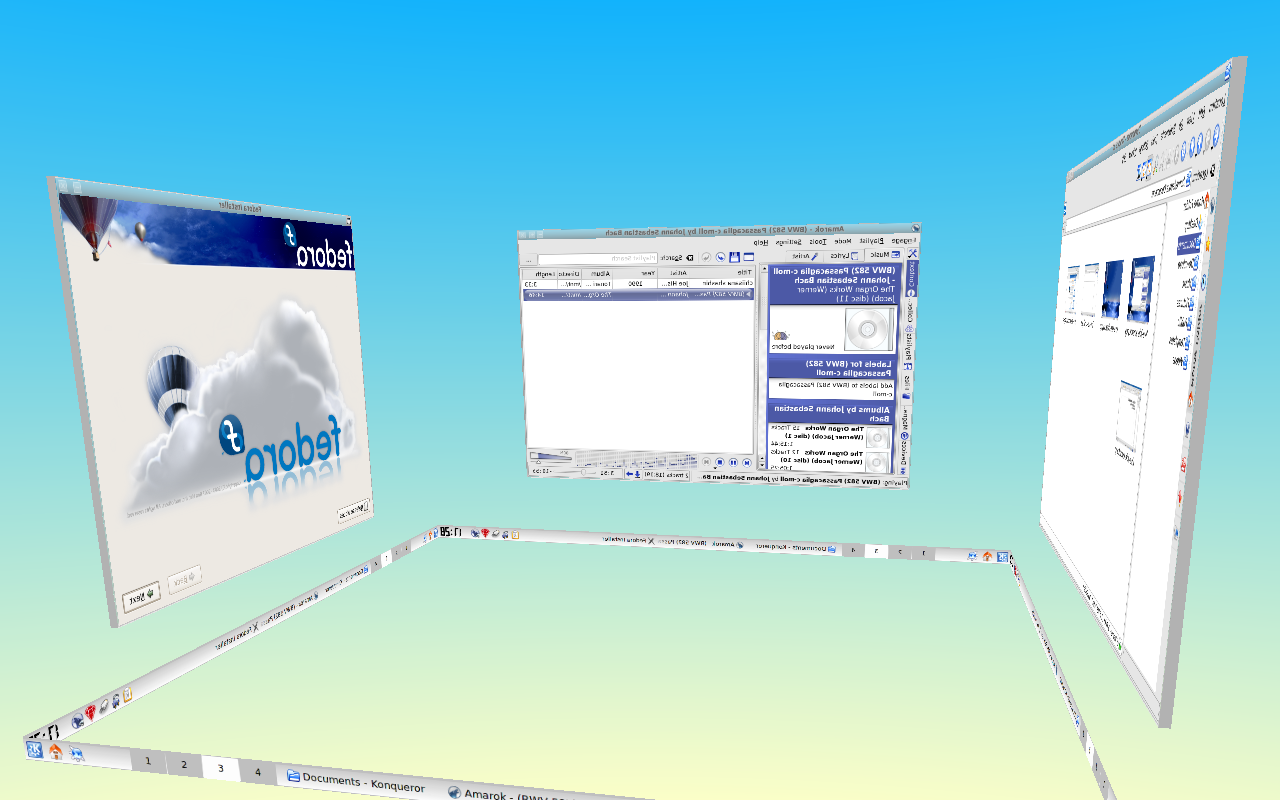The width and height of the screenshot is (1280, 800).
Task: Collapse 'Labels for (BWV 582)' section header
Action: 832,368
